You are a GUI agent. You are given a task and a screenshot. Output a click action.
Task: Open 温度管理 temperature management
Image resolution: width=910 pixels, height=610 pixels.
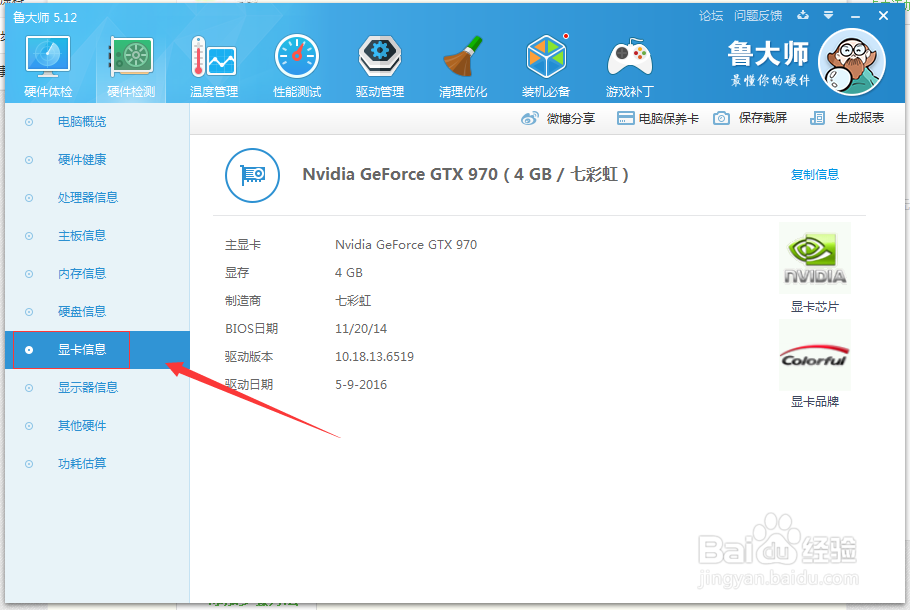click(214, 57)
